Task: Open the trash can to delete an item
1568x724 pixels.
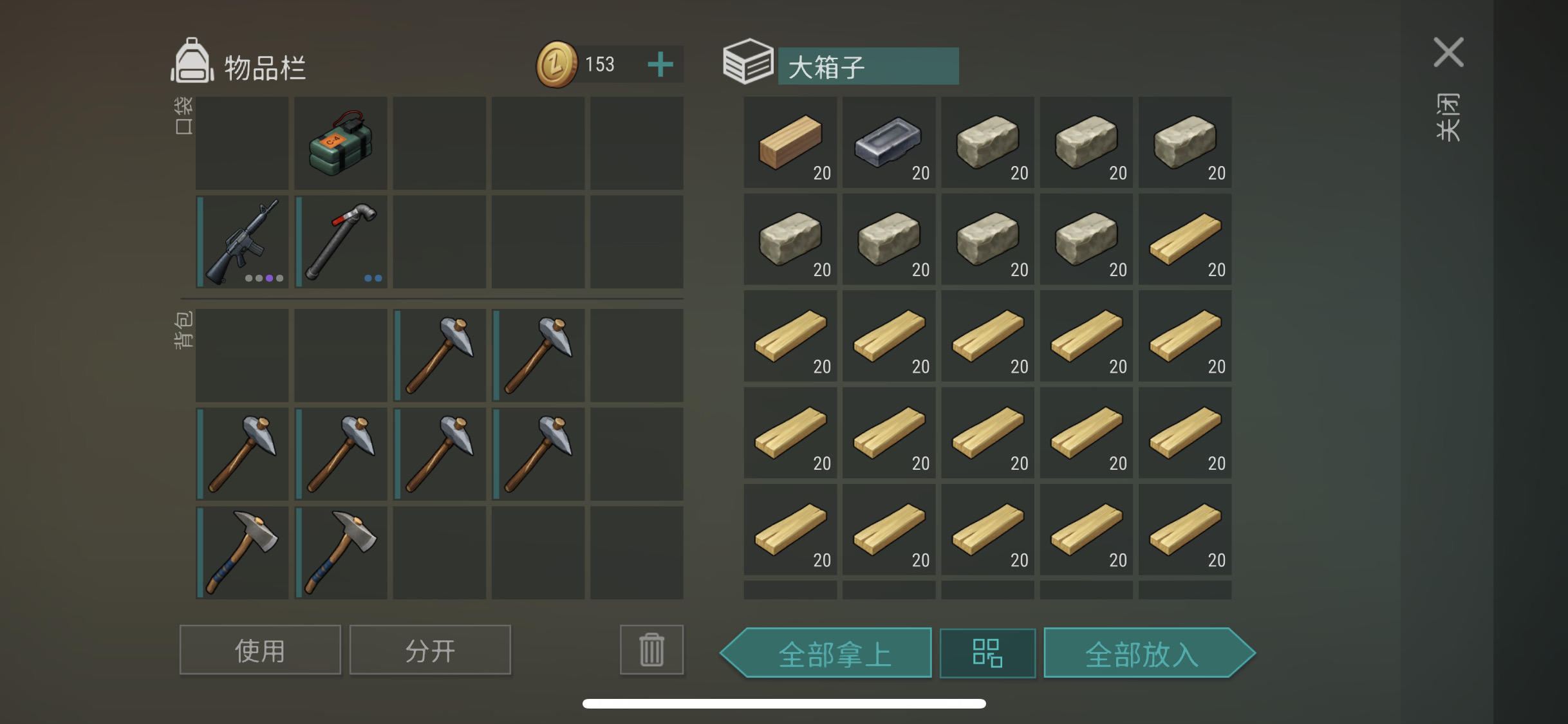Action: (651, 649)
